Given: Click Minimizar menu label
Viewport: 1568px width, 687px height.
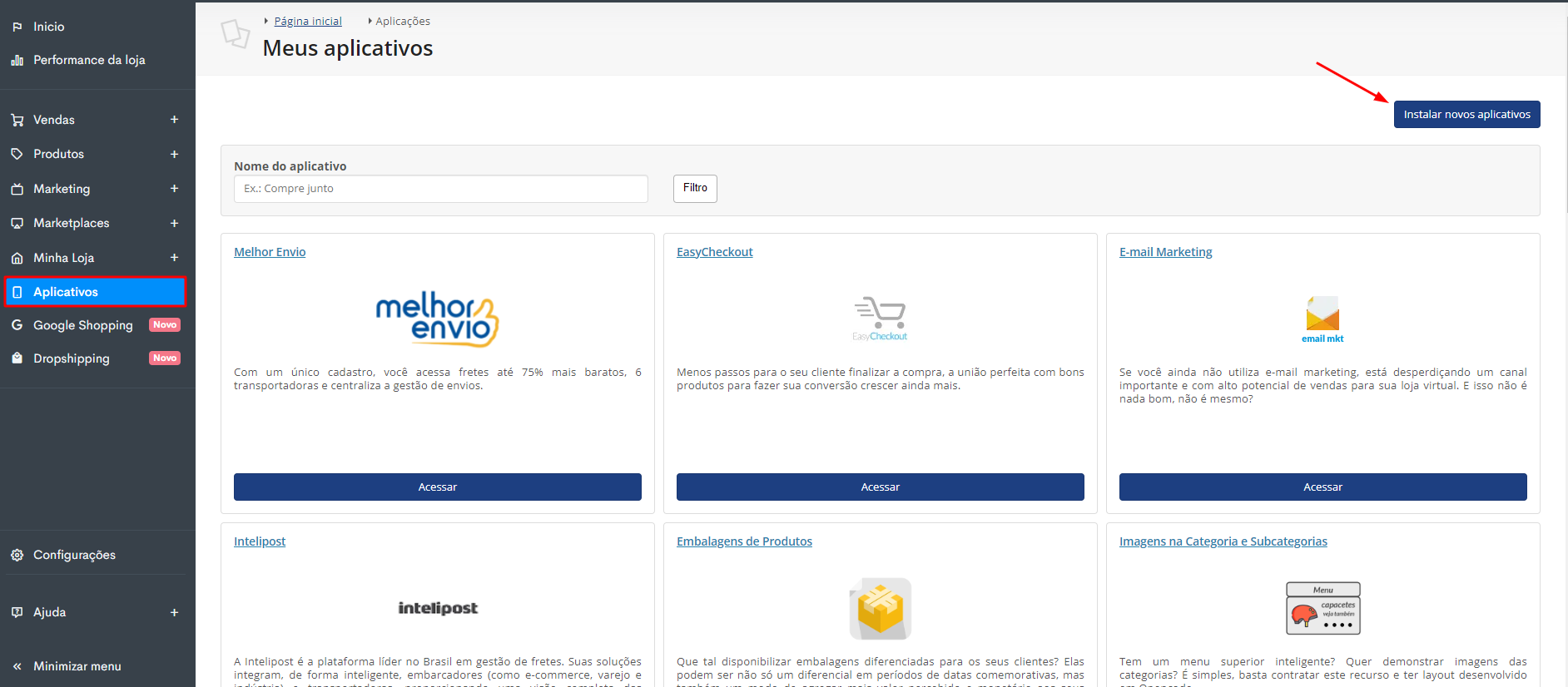Looking at the screenshot, I should click(x=77, y=666).
